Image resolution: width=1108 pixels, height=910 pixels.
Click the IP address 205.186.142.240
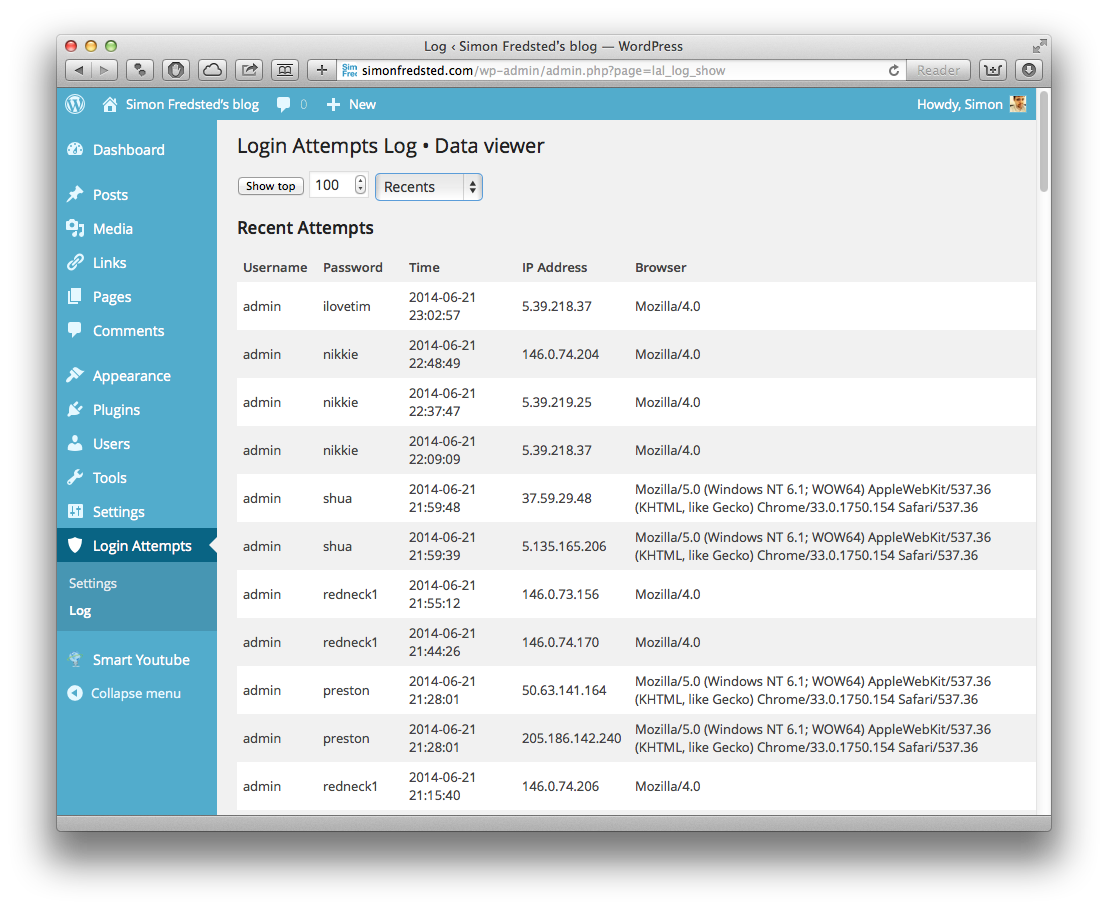point(572,739)
